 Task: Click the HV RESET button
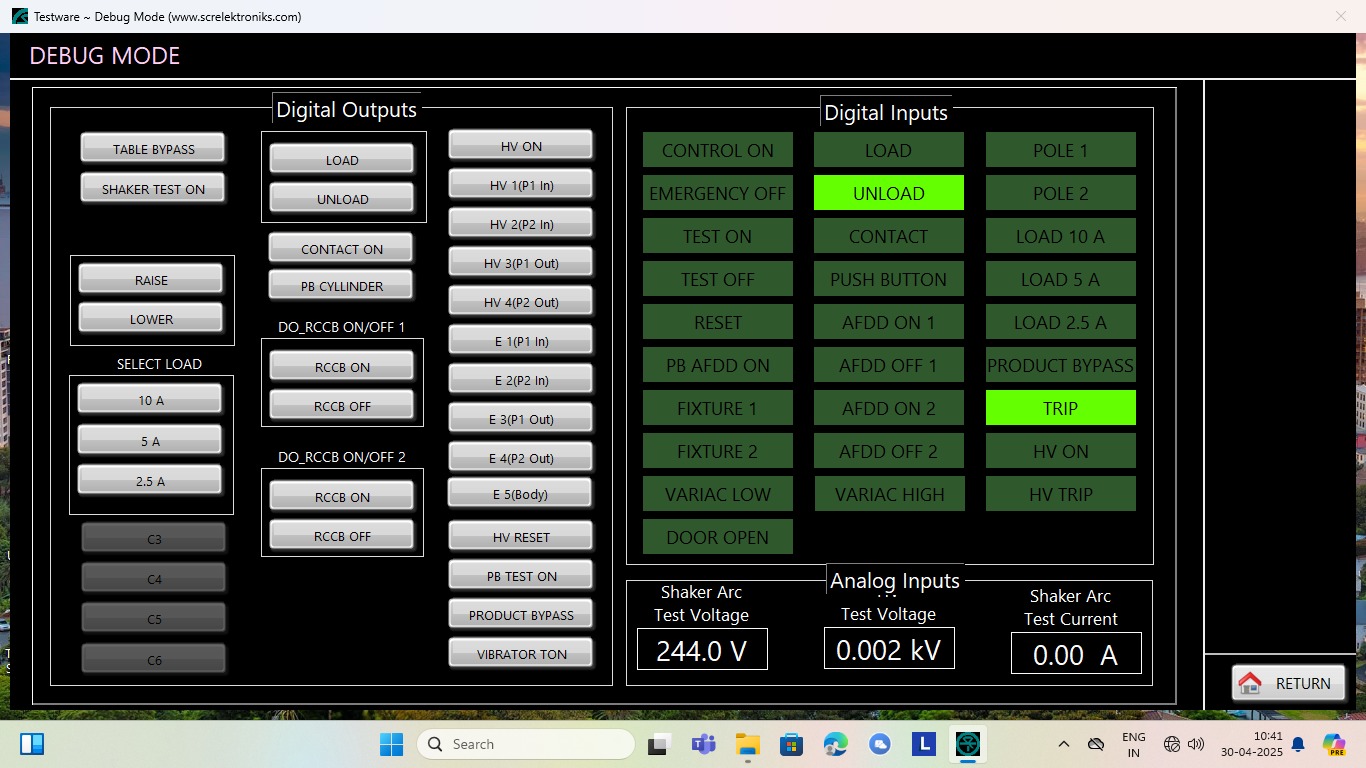tap(521, 537)
